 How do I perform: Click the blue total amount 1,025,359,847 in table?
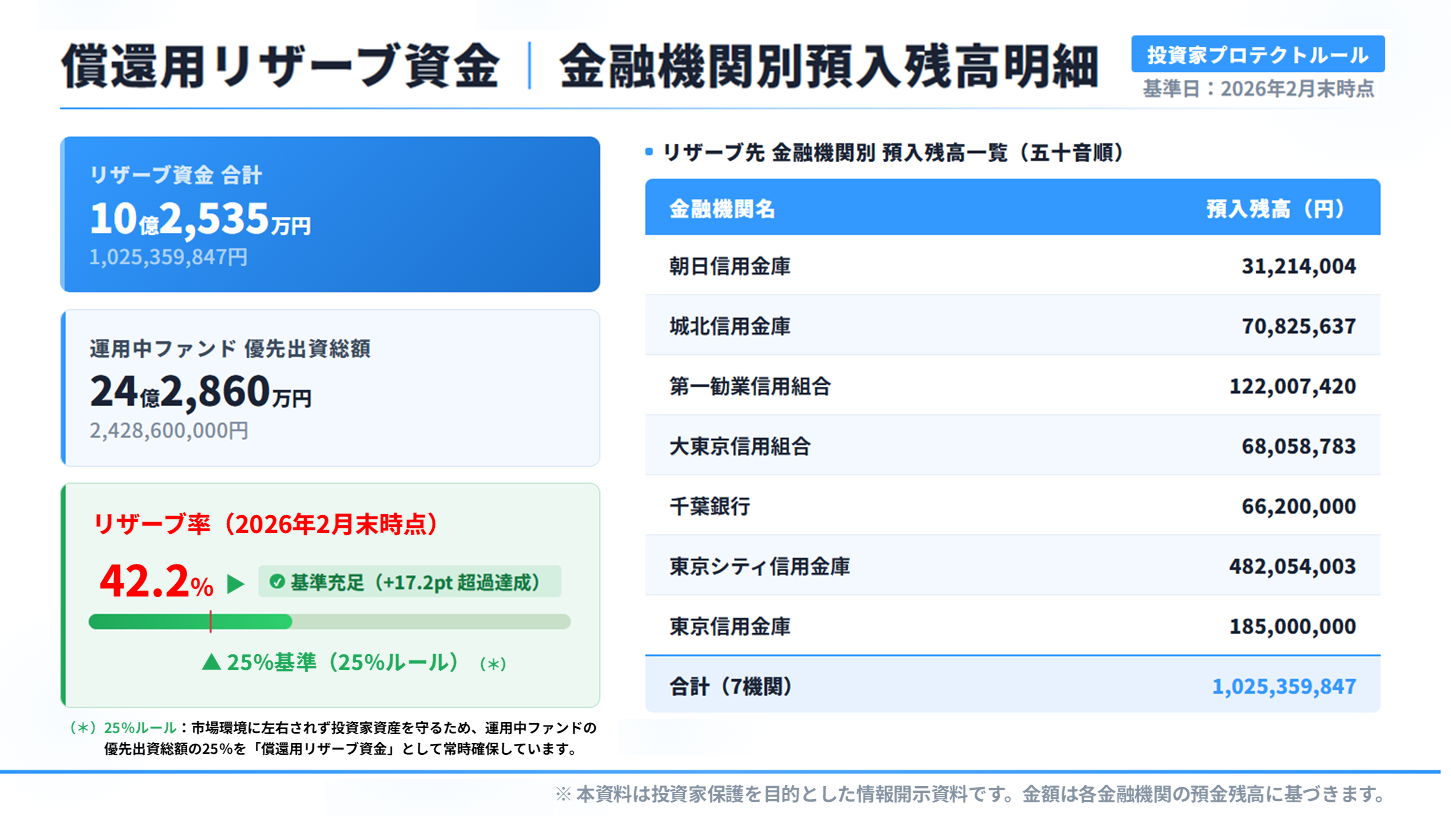(1284, 687)
